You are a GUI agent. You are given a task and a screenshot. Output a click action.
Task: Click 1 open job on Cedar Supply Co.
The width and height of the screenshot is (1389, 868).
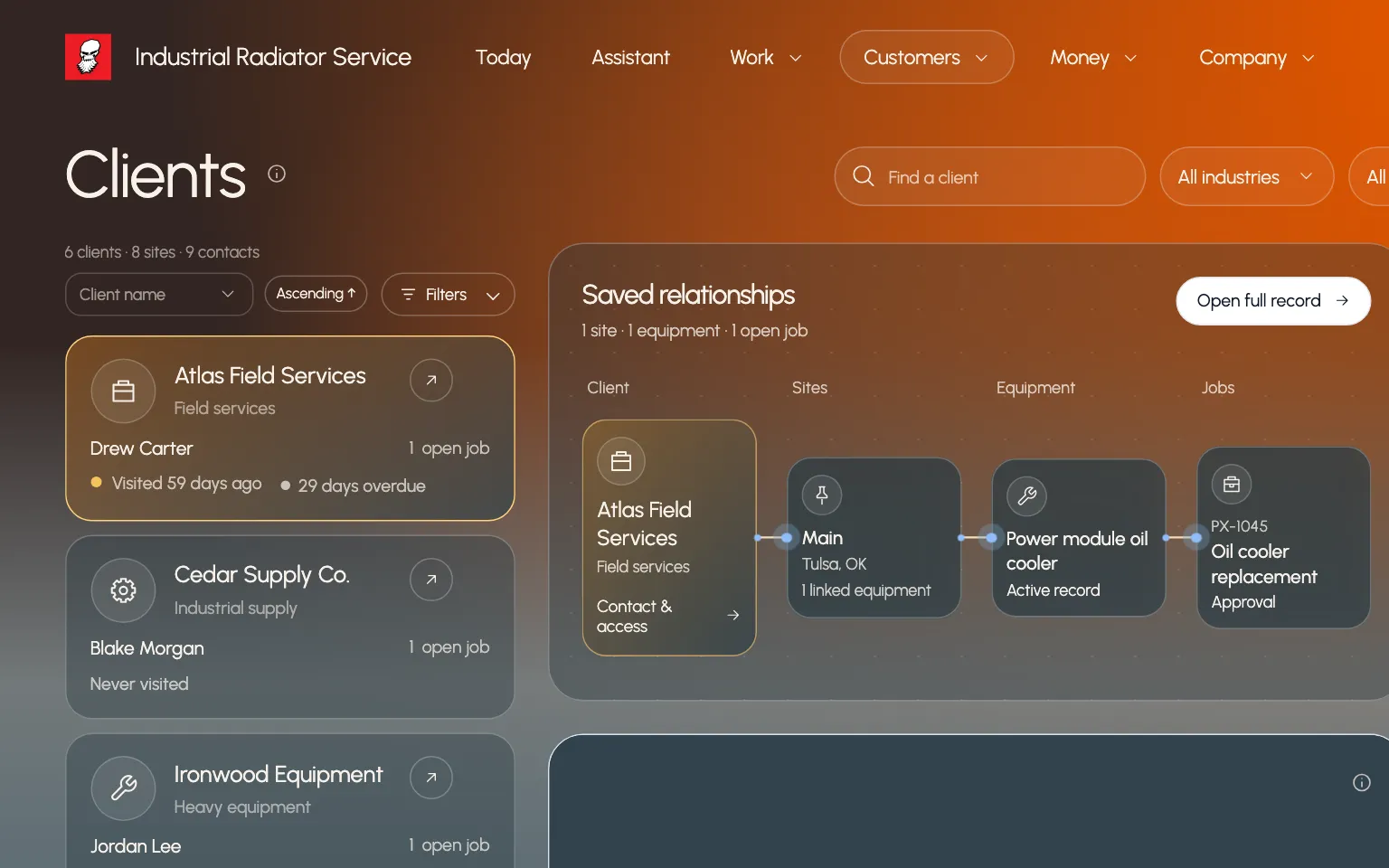[449, 647]
